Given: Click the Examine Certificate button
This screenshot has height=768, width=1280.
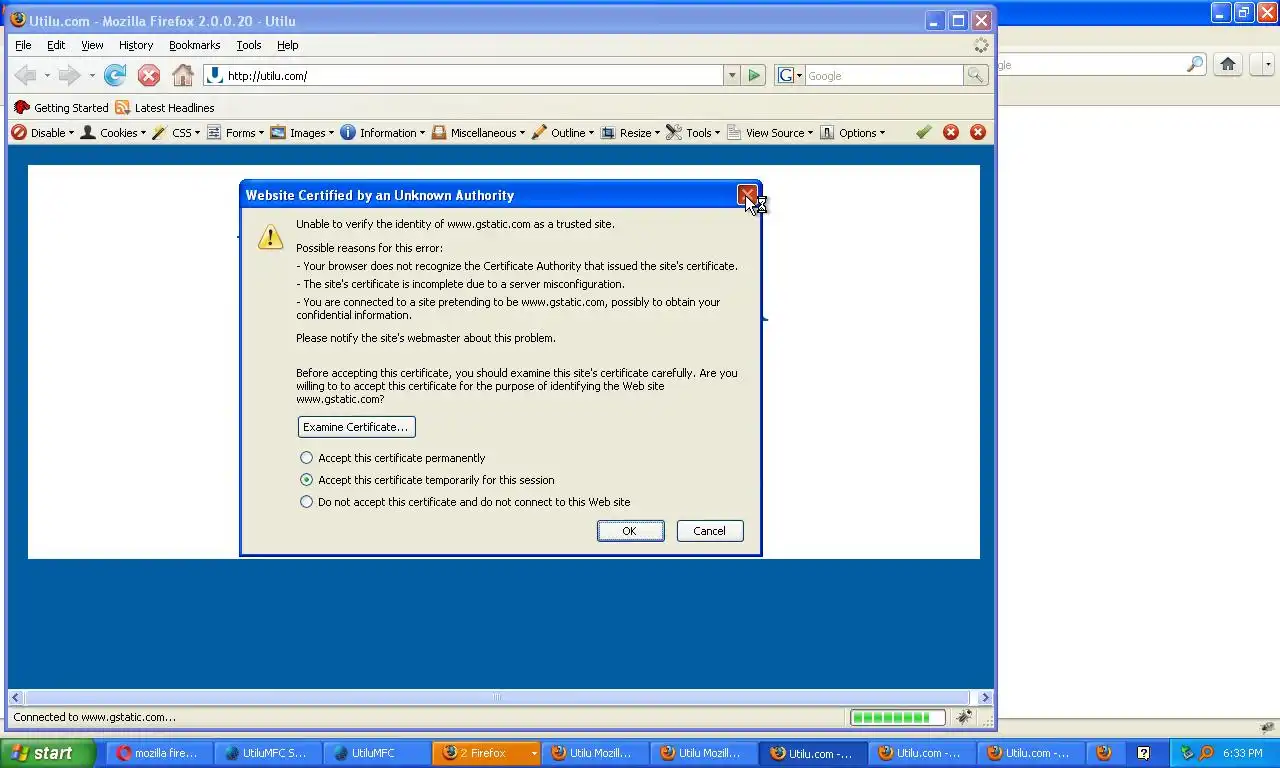Looking at the screenshot, I should point(356,427).
